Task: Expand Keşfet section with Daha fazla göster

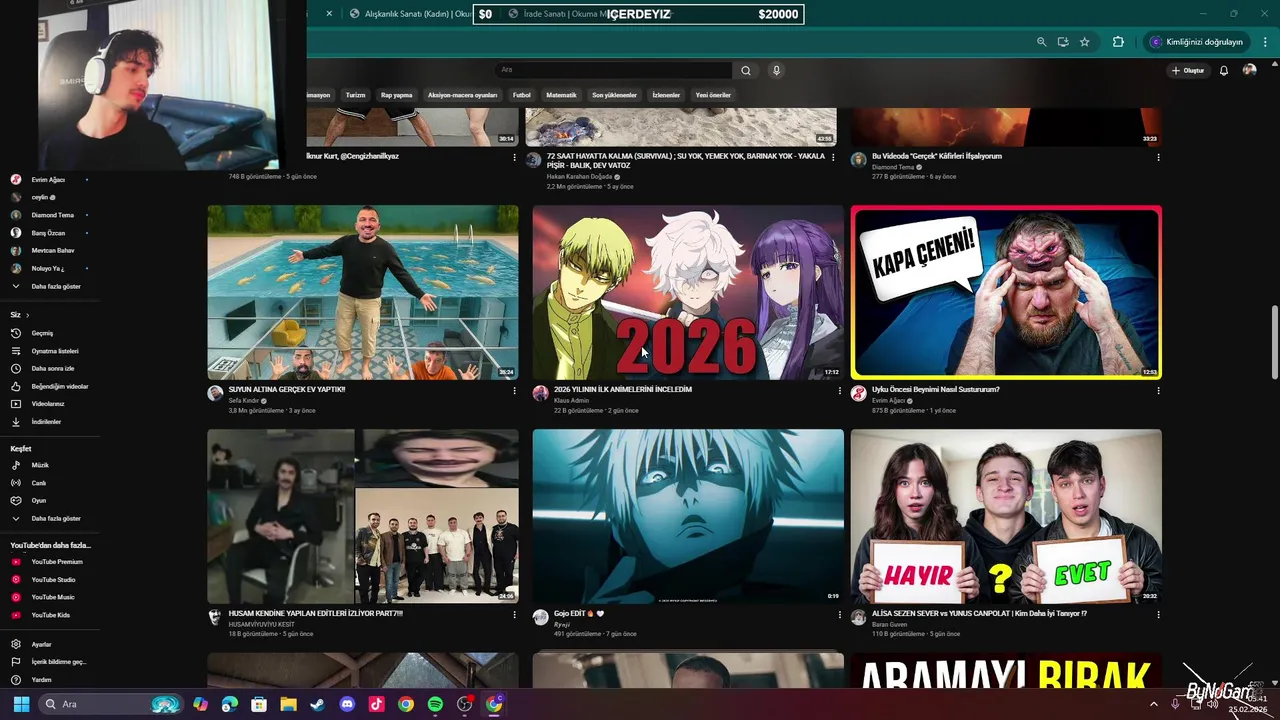Action: point(55,518)
